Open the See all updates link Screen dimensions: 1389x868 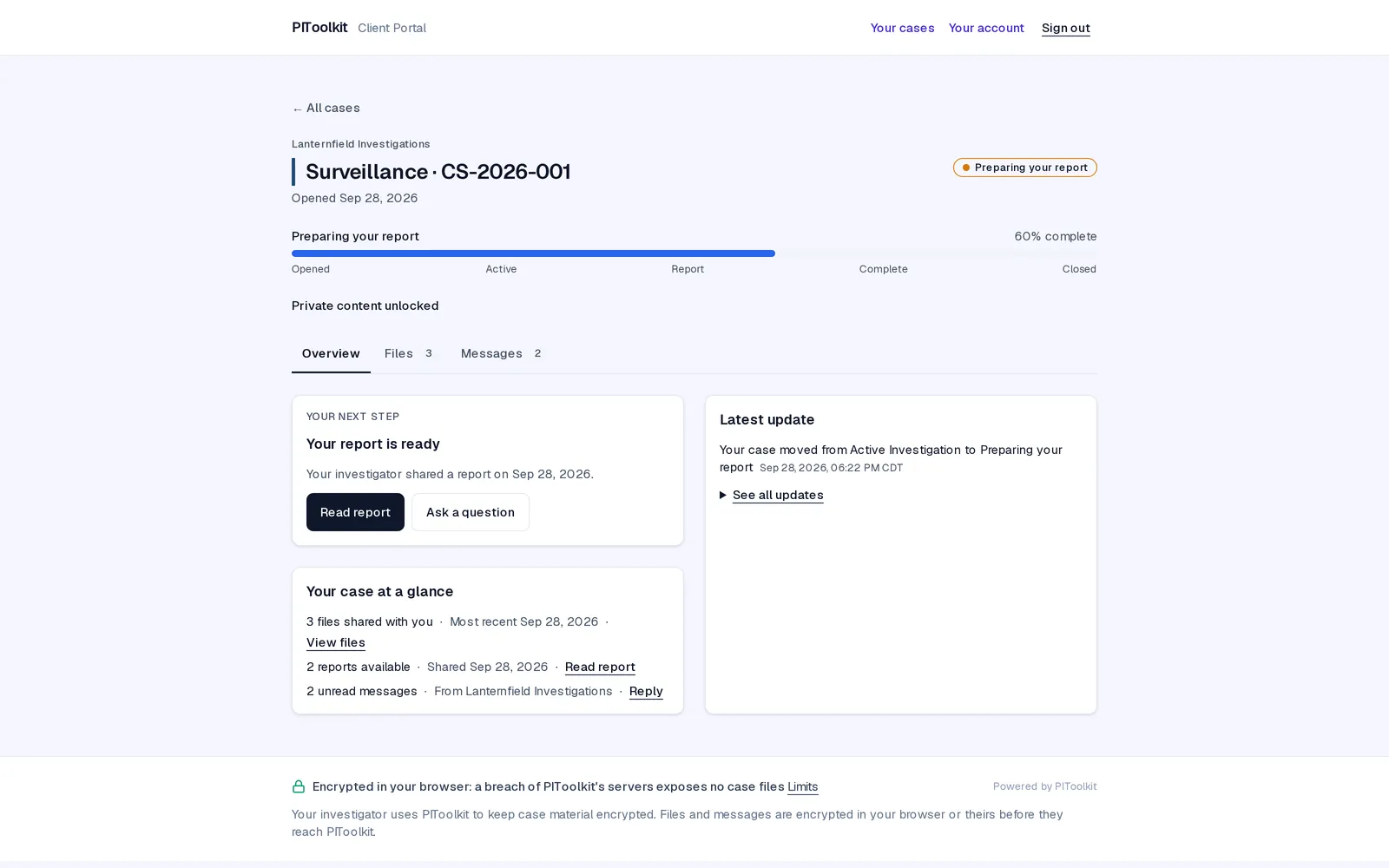(x=778, y=495)
